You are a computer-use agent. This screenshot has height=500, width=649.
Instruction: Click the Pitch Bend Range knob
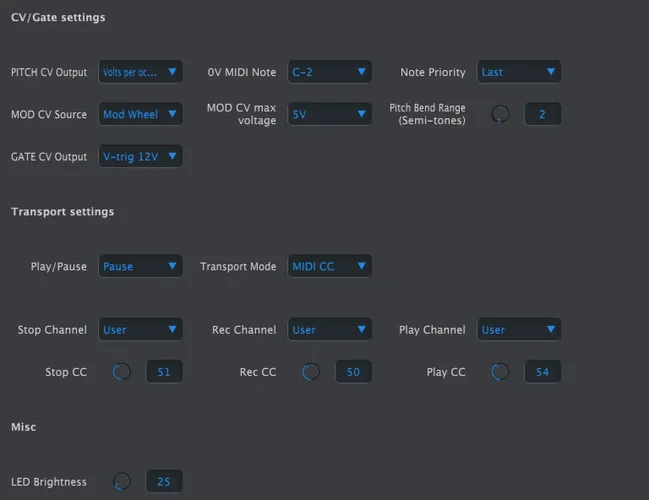tap(500, 114)
